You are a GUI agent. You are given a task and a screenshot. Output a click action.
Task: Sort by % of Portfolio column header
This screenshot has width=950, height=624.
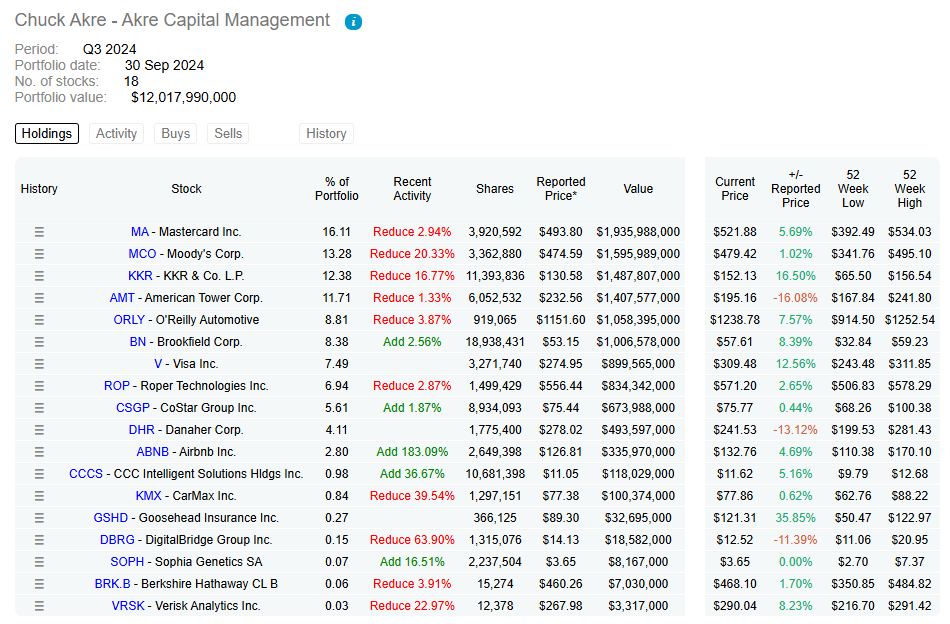point(337,189)
